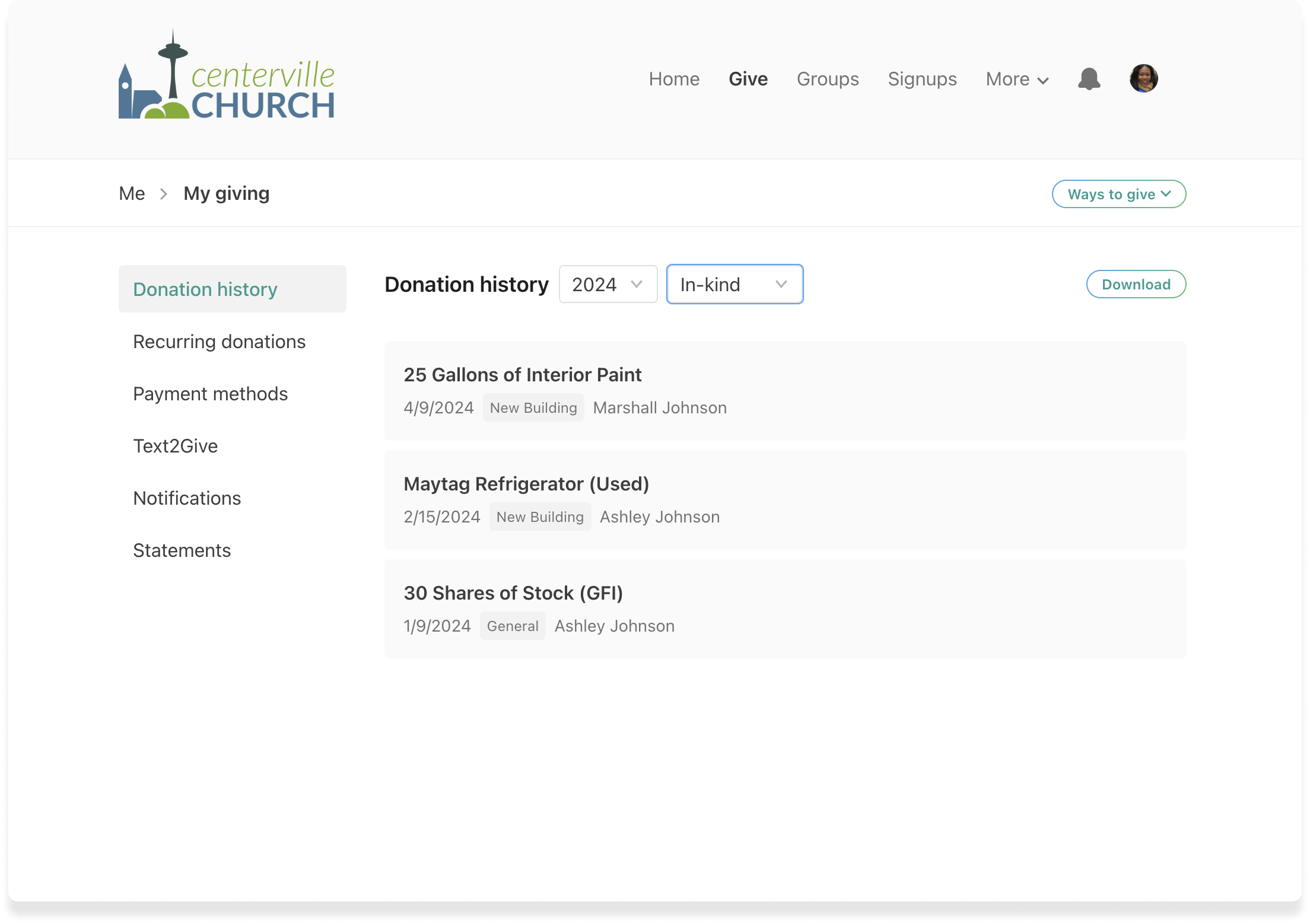1310x924 pixels.
Task: Click the breadcrumb chevron after Me
Action: click(164, 194)
